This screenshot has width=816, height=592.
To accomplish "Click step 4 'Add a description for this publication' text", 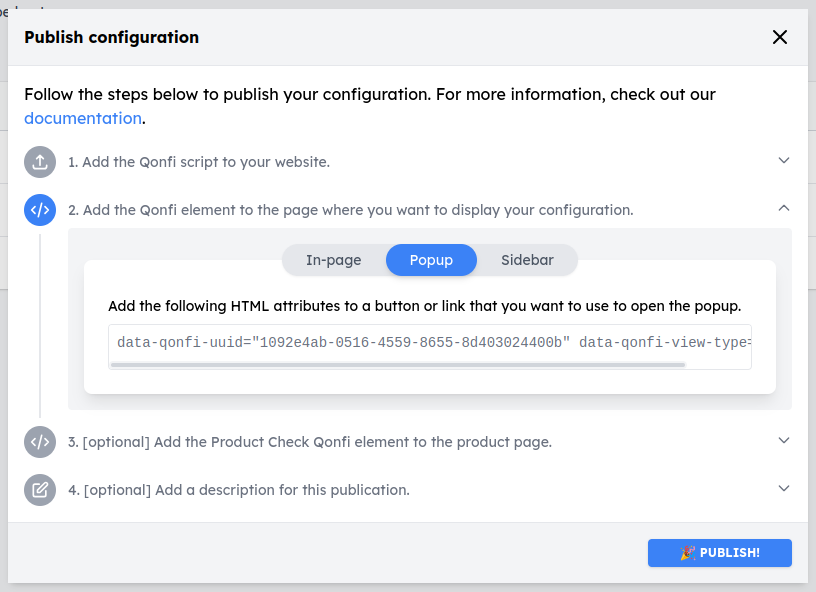I will point(239,490).
